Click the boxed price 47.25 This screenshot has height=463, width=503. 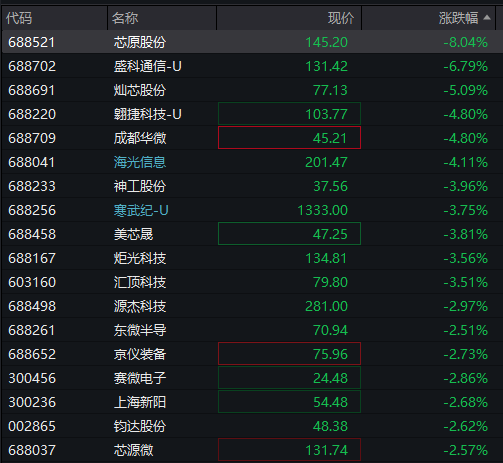pyautogui.click(x=289, y=234)
